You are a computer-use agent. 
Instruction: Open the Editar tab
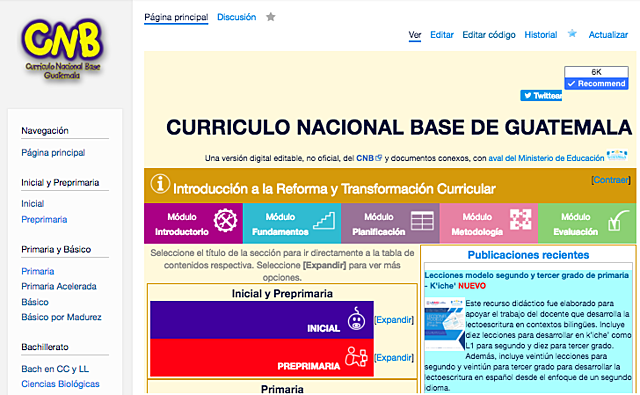click(x=442, y=35)
